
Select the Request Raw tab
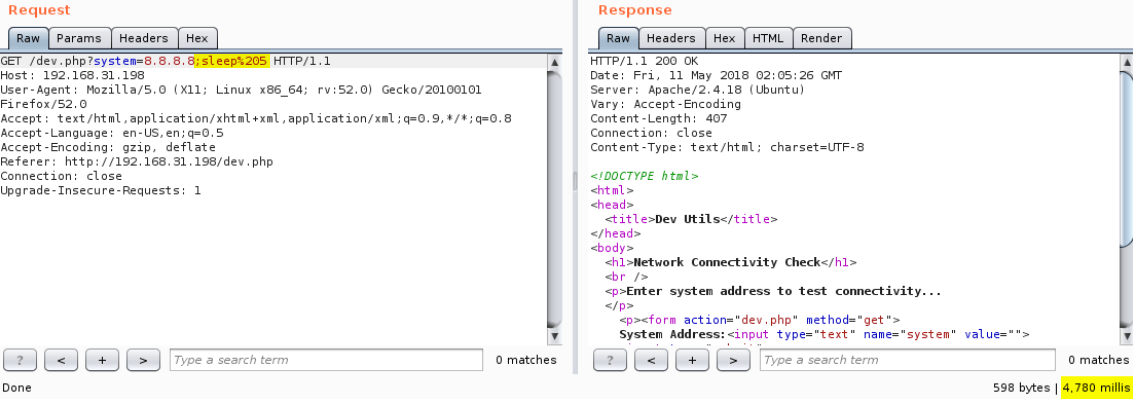[x=28, y=38]
